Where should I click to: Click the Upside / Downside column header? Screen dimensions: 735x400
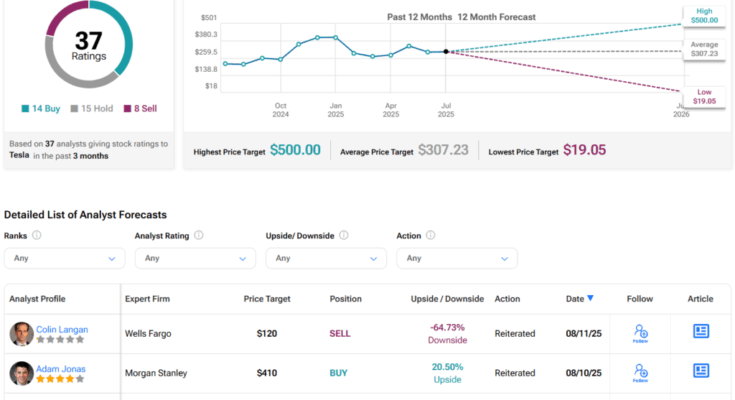coord(447,299)
